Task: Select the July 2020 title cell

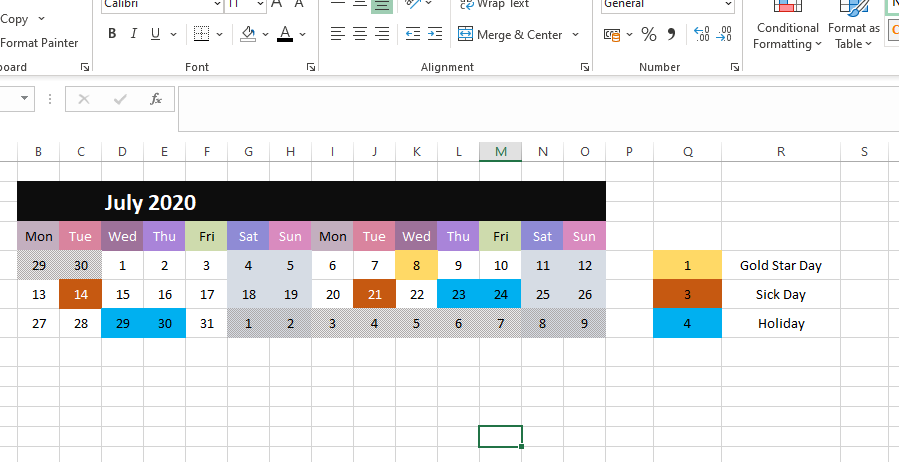Action: 311,201
